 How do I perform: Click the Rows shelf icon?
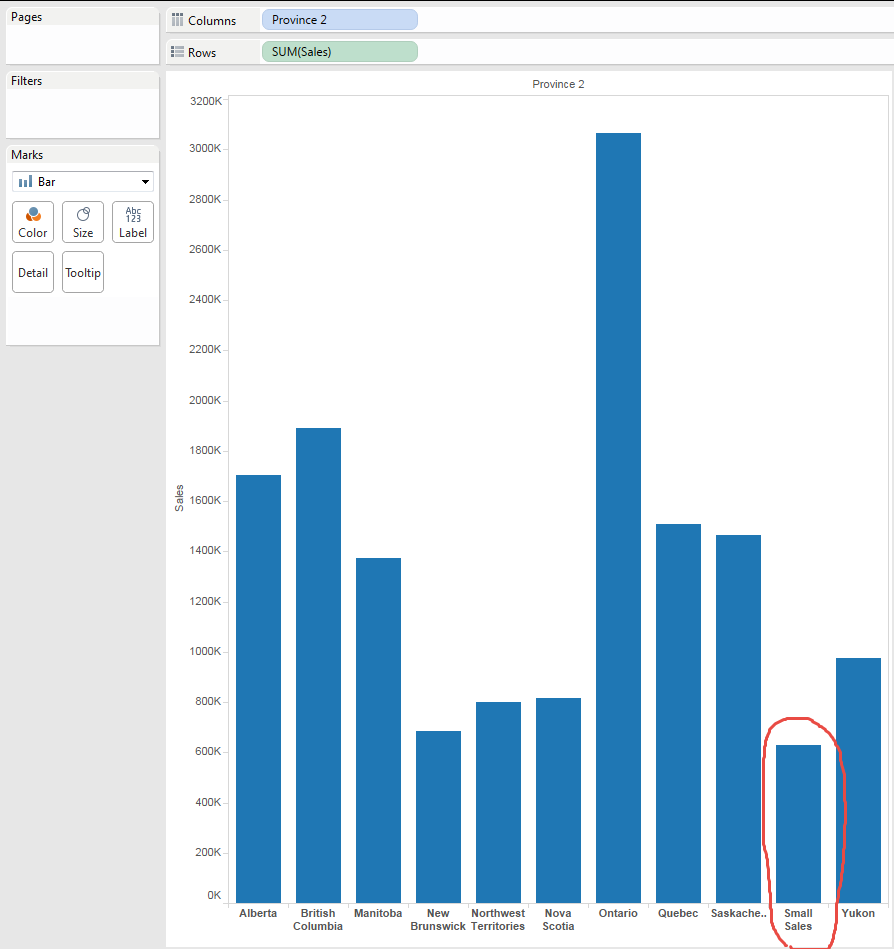(177, 52)
